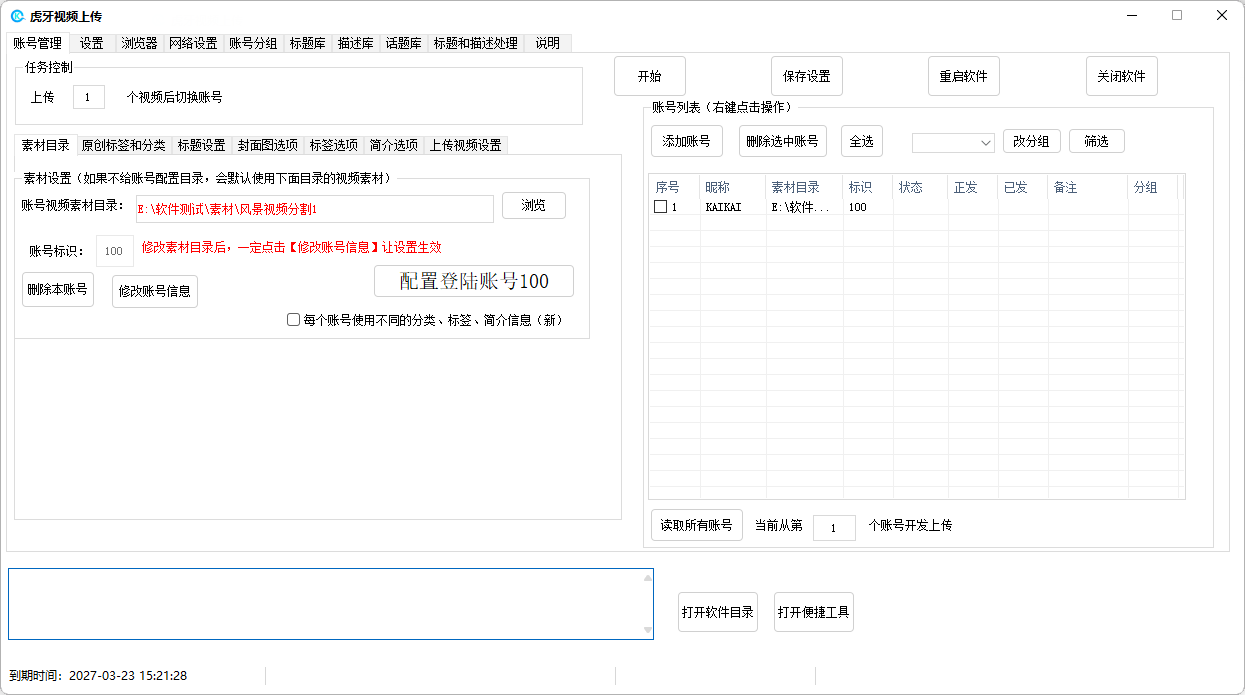Select the 标题设置 sub-tab
The image size is (1245, 695).
pos(201,145)
